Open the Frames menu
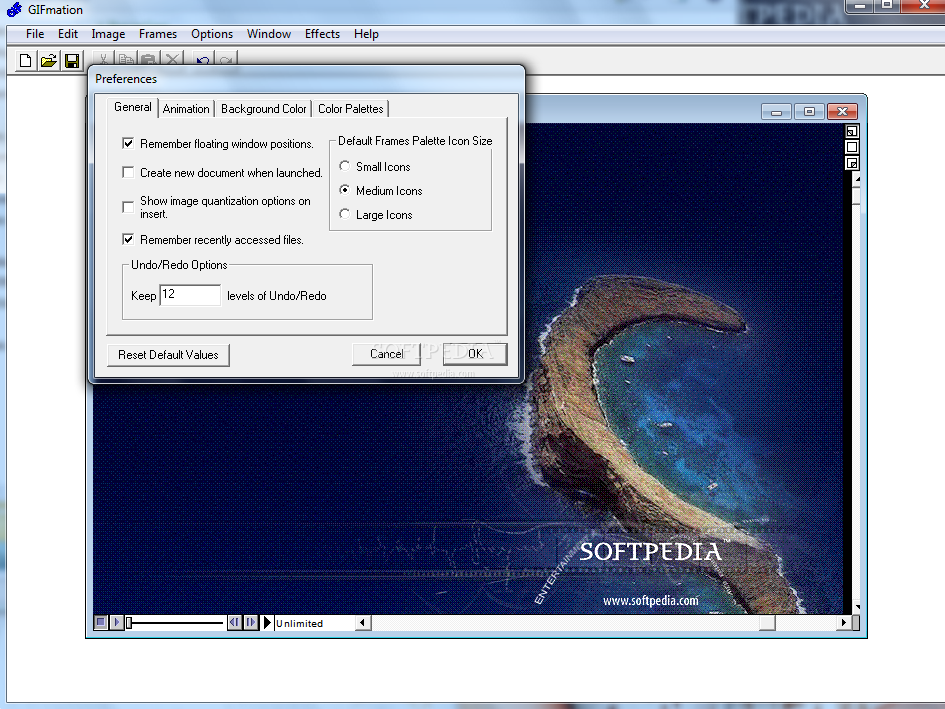Image resolution: width=945 pixels, height=709 pixels. [158, 34]
